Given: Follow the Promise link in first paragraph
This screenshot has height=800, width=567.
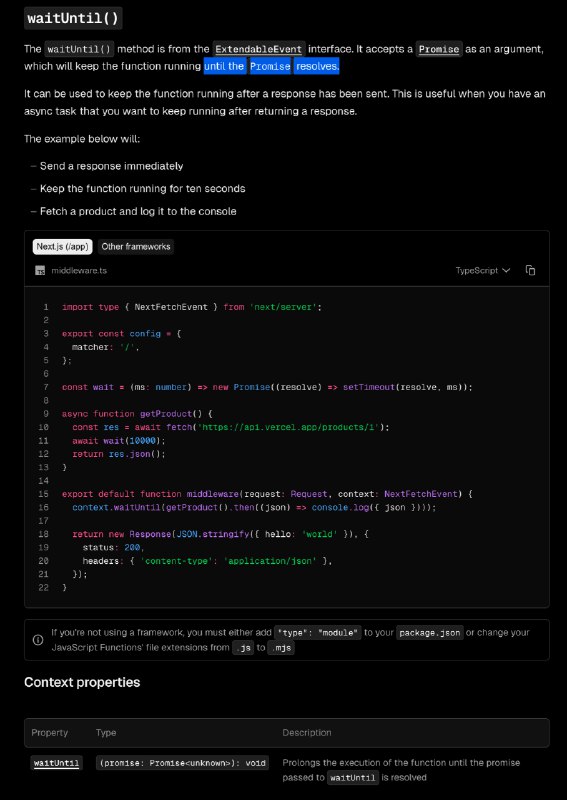Looking at the screenshot, I should coord(439,49).
